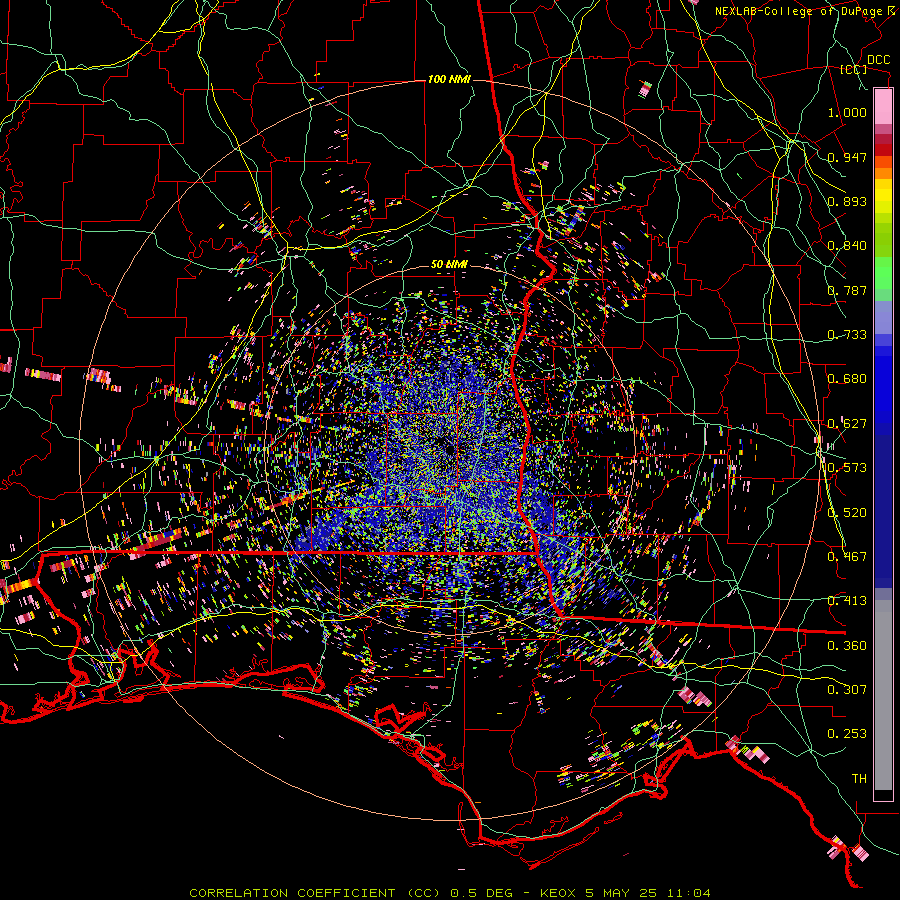Click the bright green segment of the color bar
The height and width of the screenshot is (900, 900).
[x=883, y=273]
